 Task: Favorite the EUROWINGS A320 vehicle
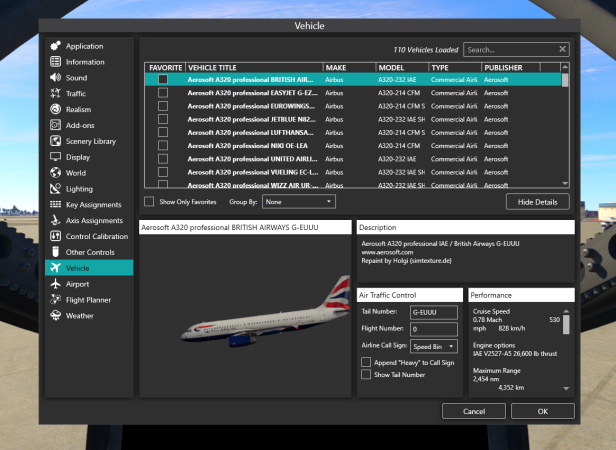pyautogui.click(x=163, y=106)
